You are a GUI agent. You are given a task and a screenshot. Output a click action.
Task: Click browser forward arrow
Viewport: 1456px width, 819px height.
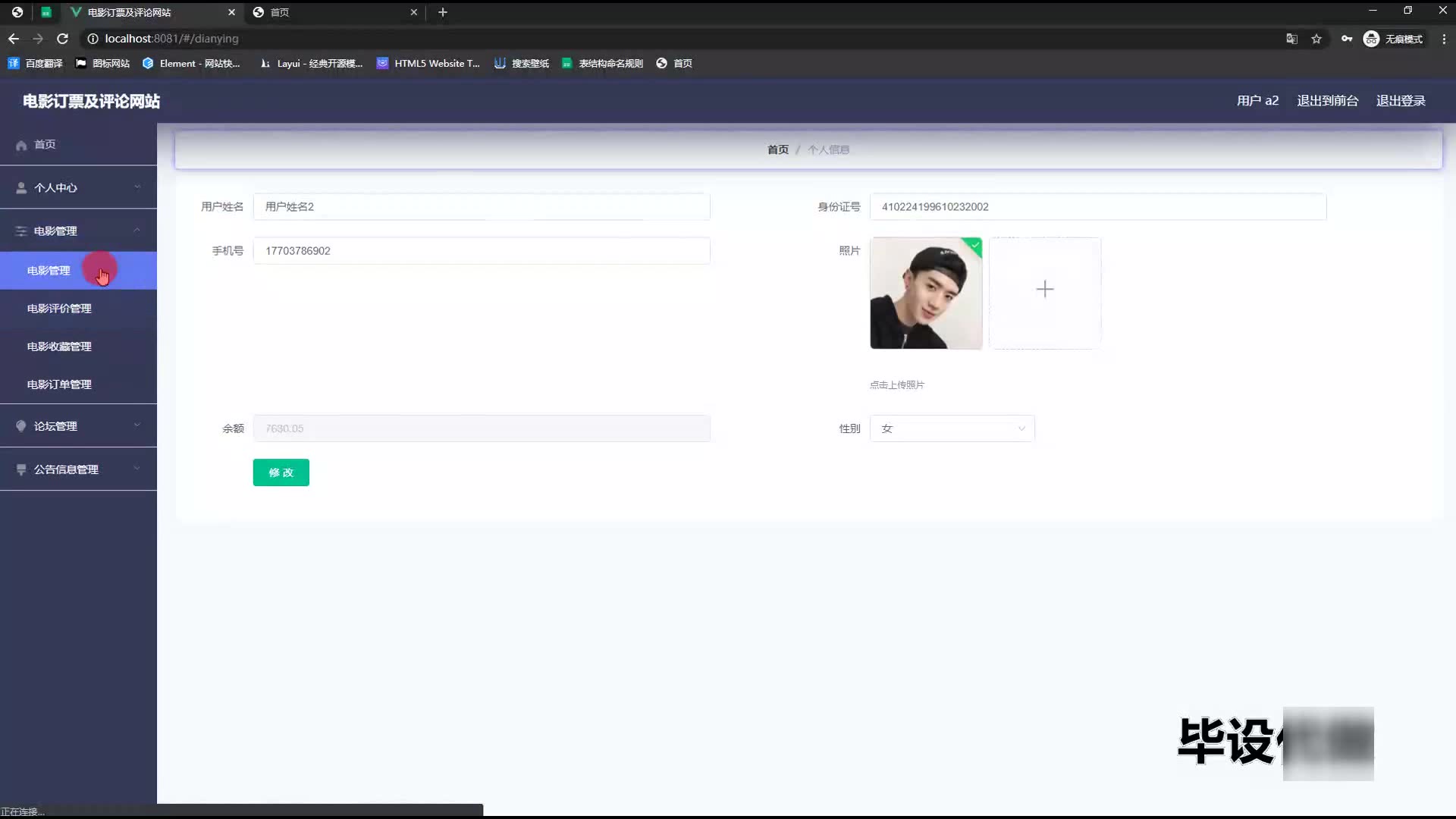[38, 39]
